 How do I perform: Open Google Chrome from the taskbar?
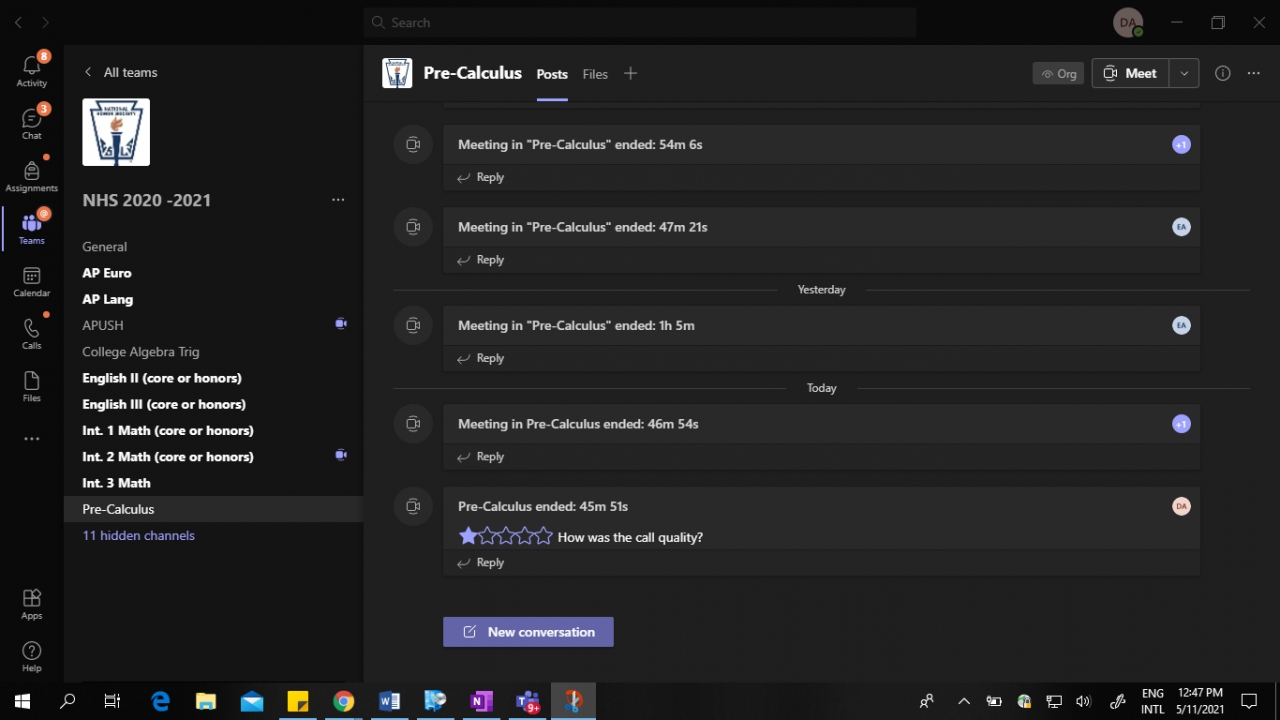[x=343, y=701]
